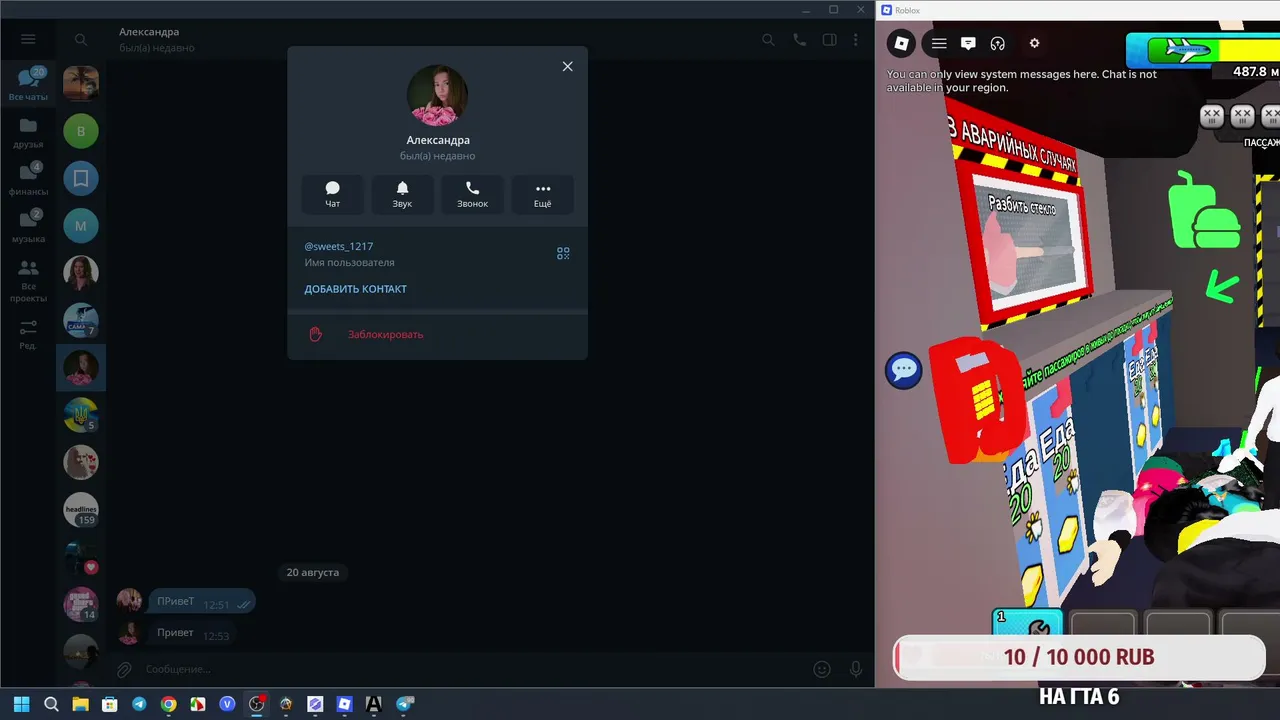Maximize the Telegram window

[x=834, y=9]
